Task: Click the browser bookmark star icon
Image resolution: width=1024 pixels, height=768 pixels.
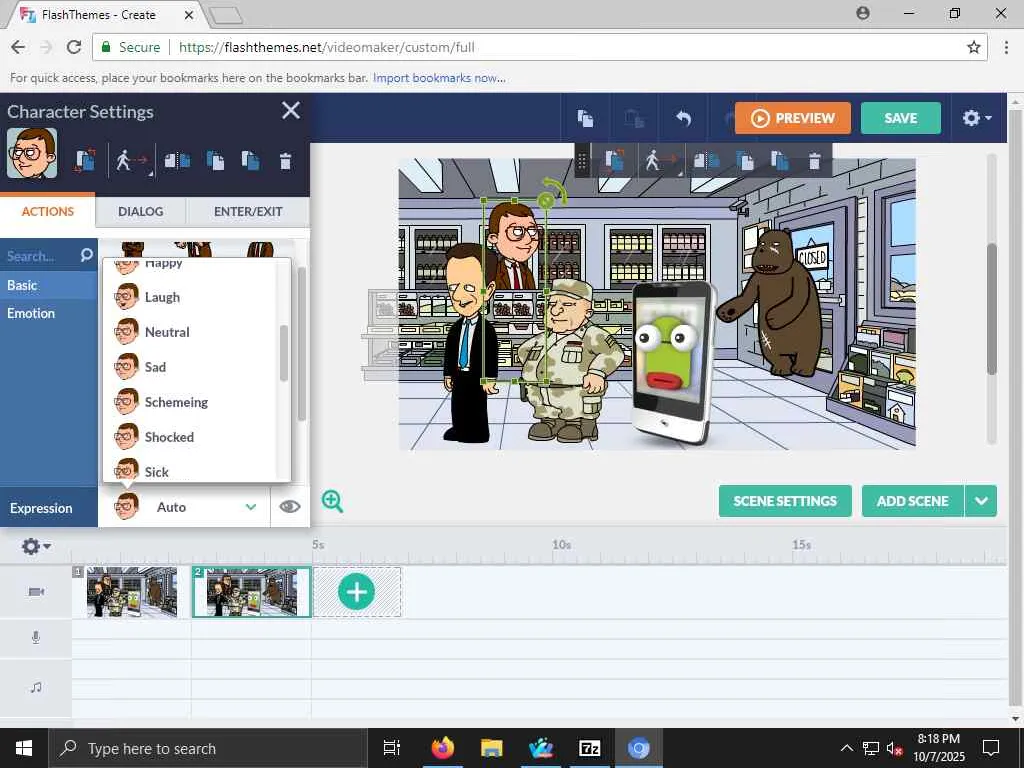Action: click(974, 47)
